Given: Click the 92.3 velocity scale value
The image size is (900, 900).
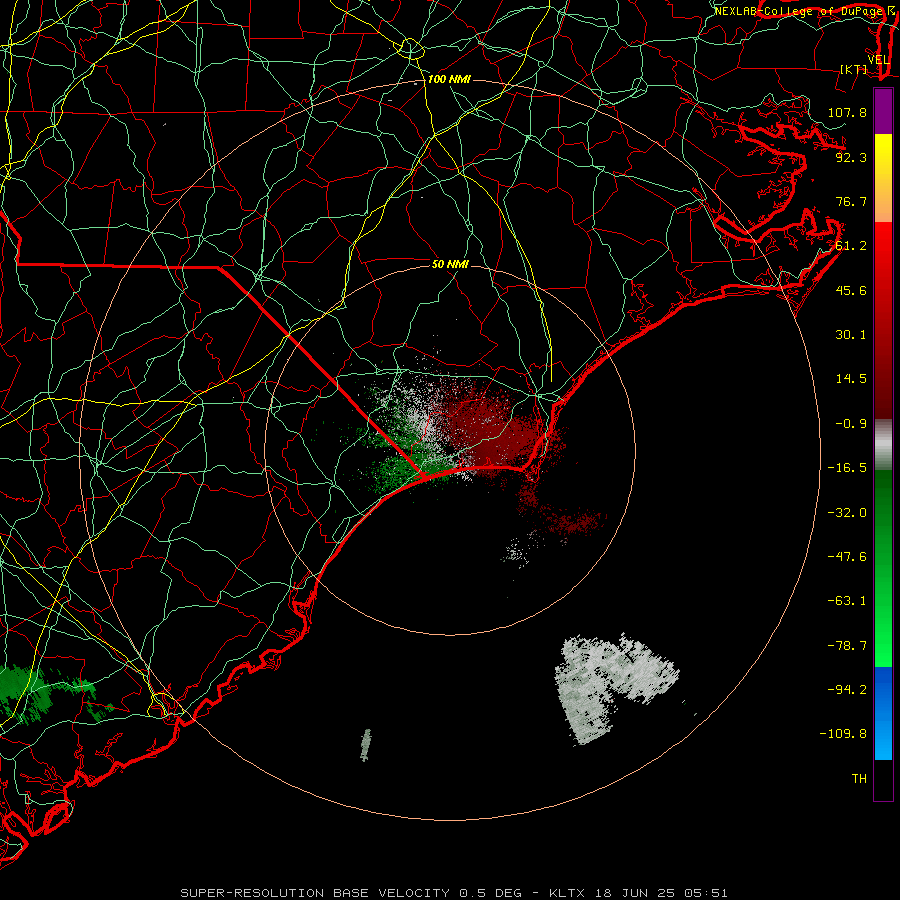Looking at the screenshot, I should coord(851,157).
